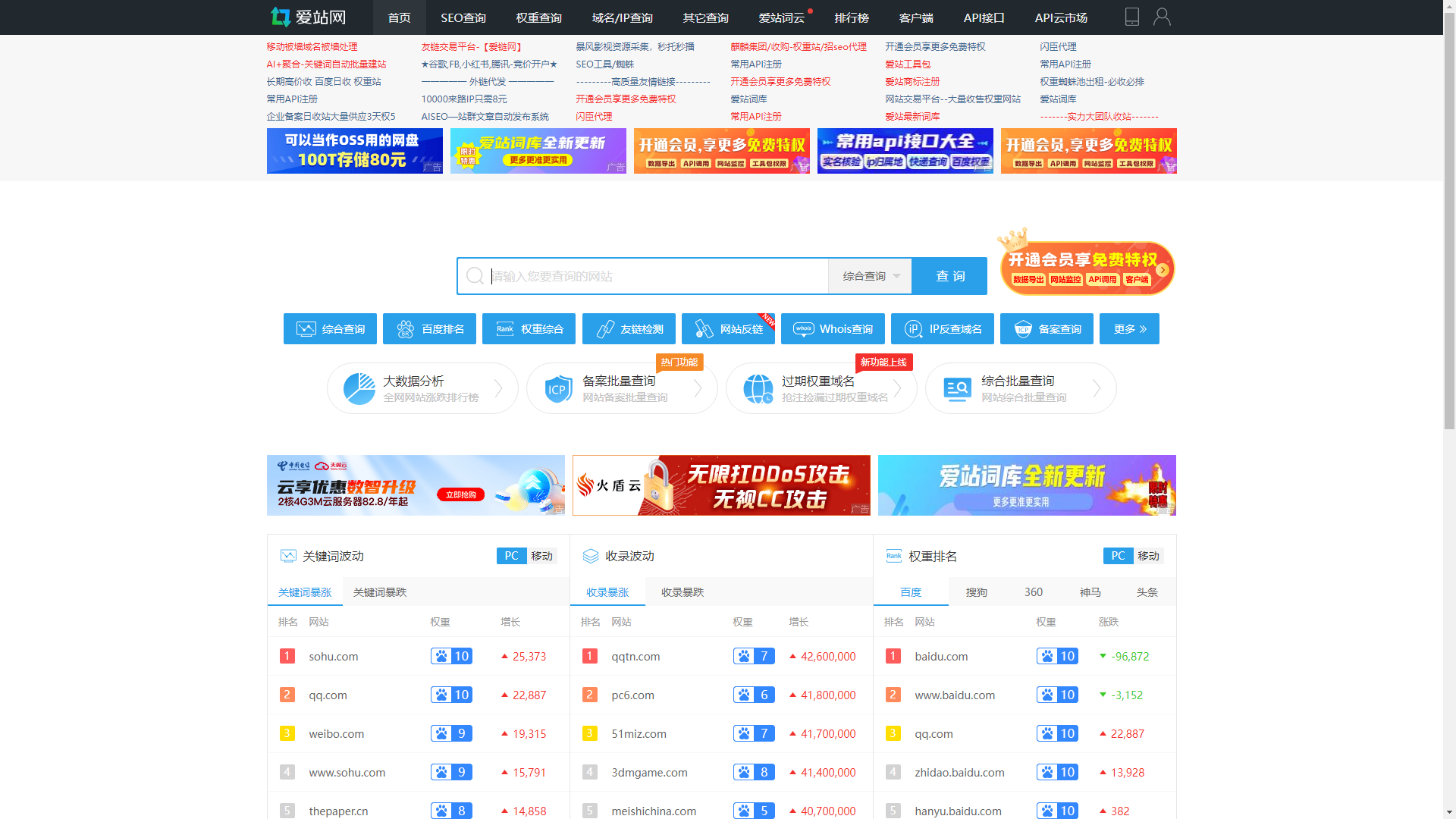Select the 备案查询 shield icon

tap(1025, 328)
